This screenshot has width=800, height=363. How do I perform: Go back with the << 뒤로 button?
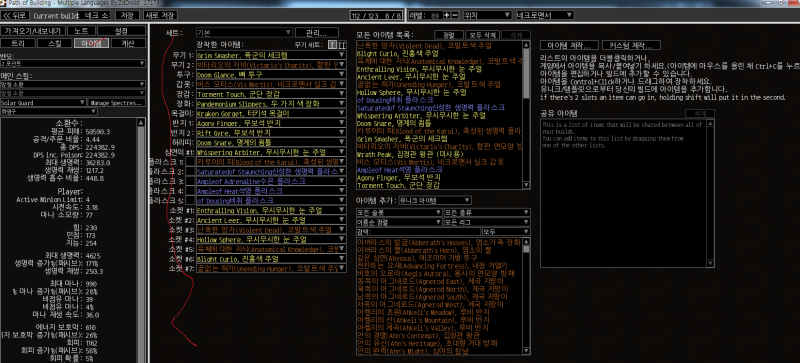coord(16,15)
